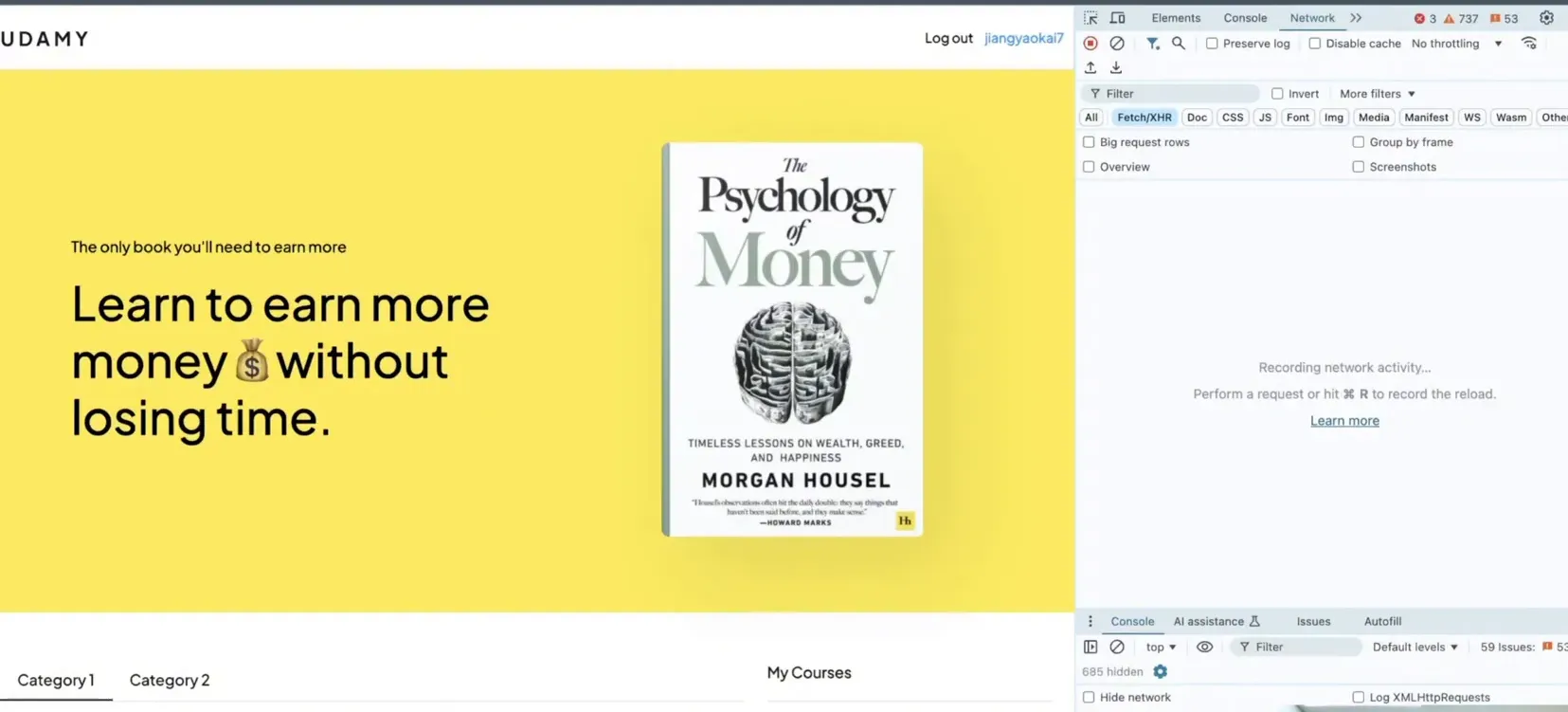Export HAR file download icon
1568x712 pixels.
click(x=1116, y=67)
